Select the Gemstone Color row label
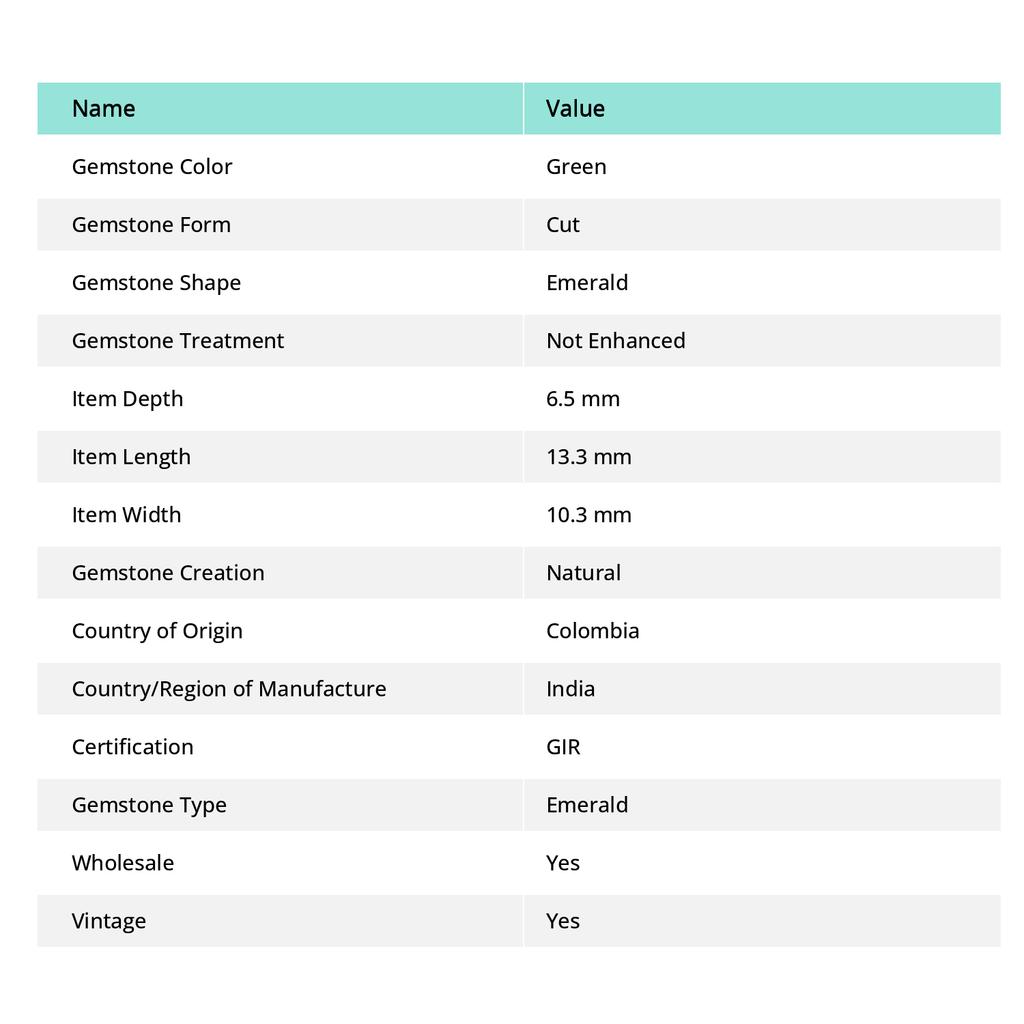This screenshot has width=1024, height=1024. (152, 167)
